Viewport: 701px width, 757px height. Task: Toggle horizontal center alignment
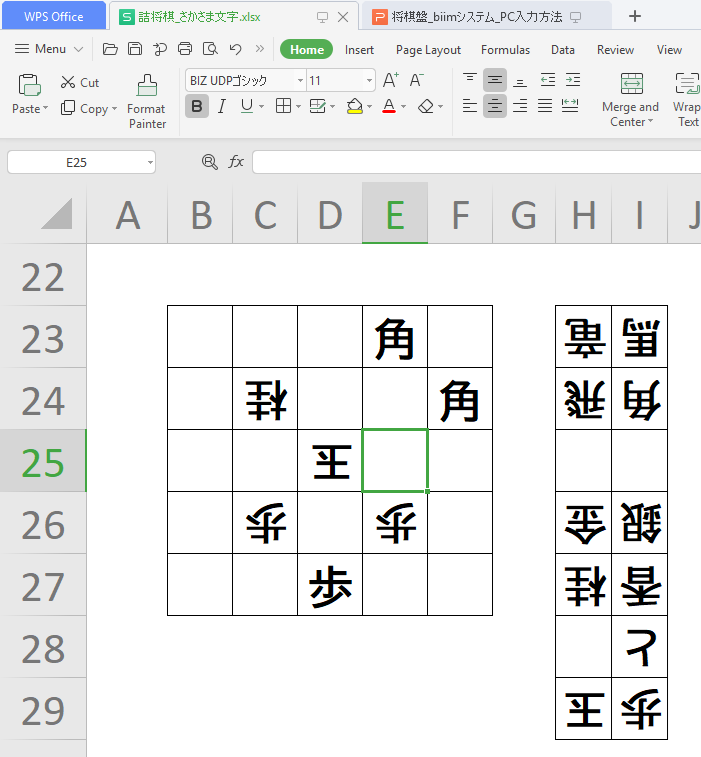495,106
